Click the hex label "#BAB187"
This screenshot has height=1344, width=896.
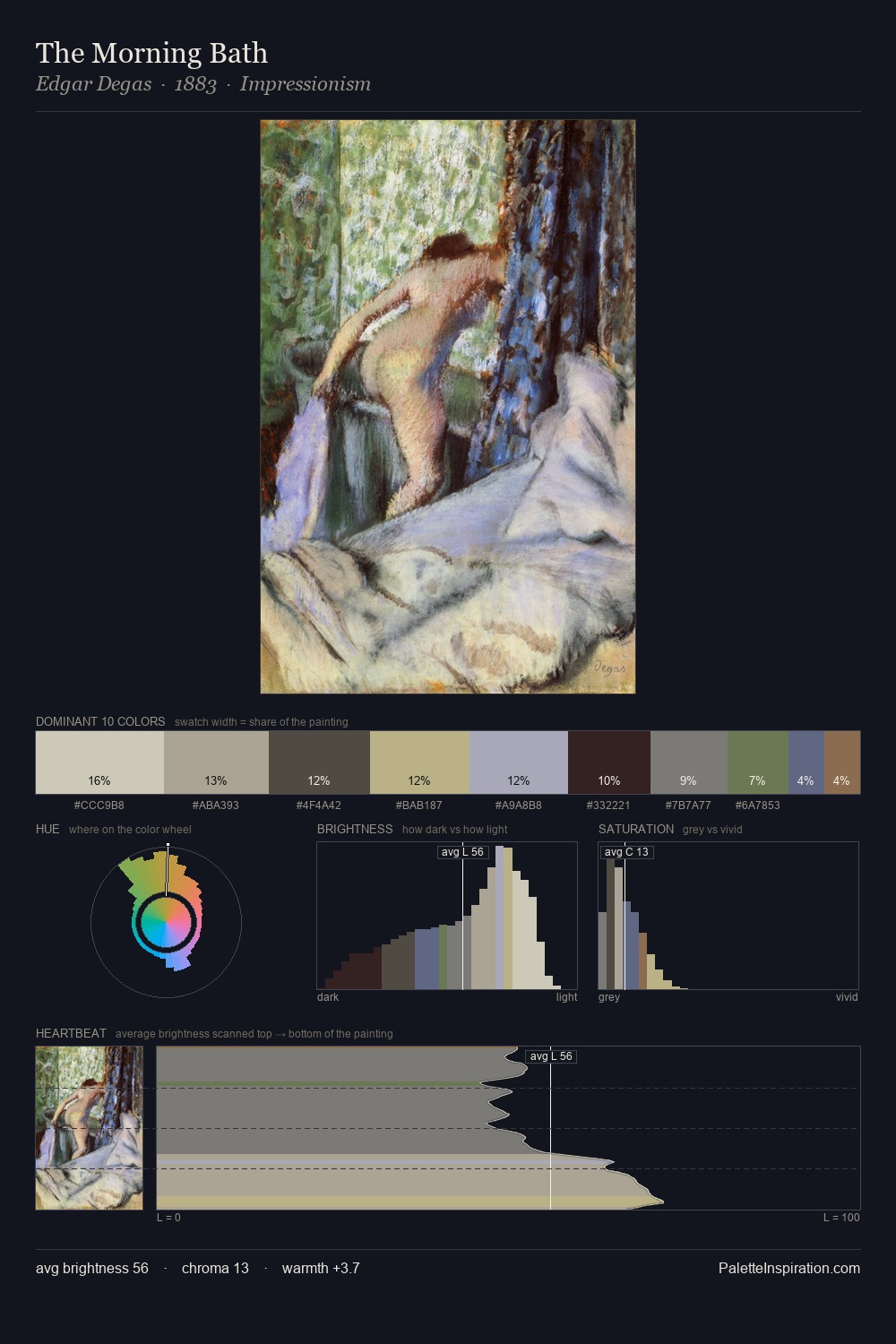pyautogui.click(x=419, y=806)
